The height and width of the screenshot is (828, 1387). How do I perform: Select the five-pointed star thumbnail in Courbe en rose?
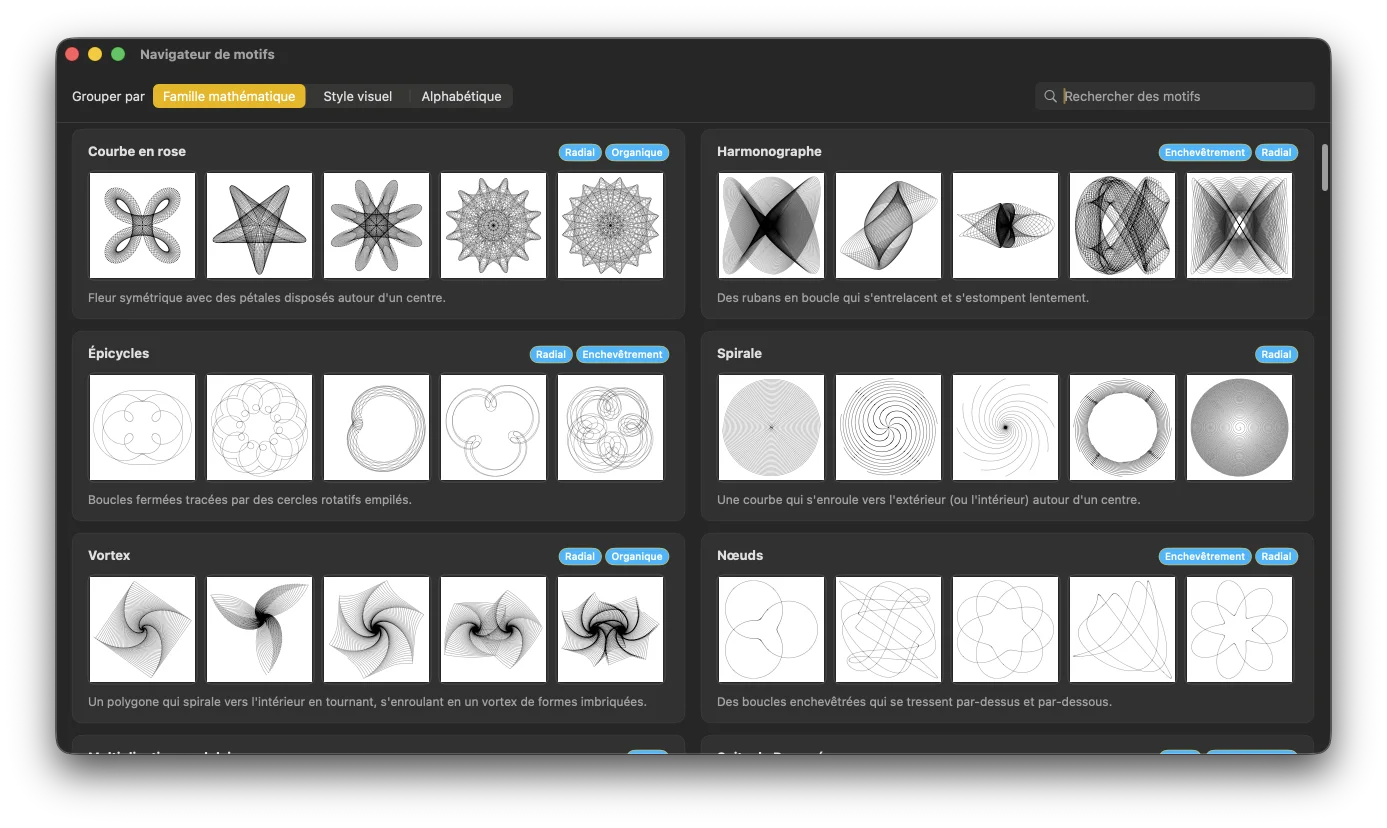[x=259, y=226]
